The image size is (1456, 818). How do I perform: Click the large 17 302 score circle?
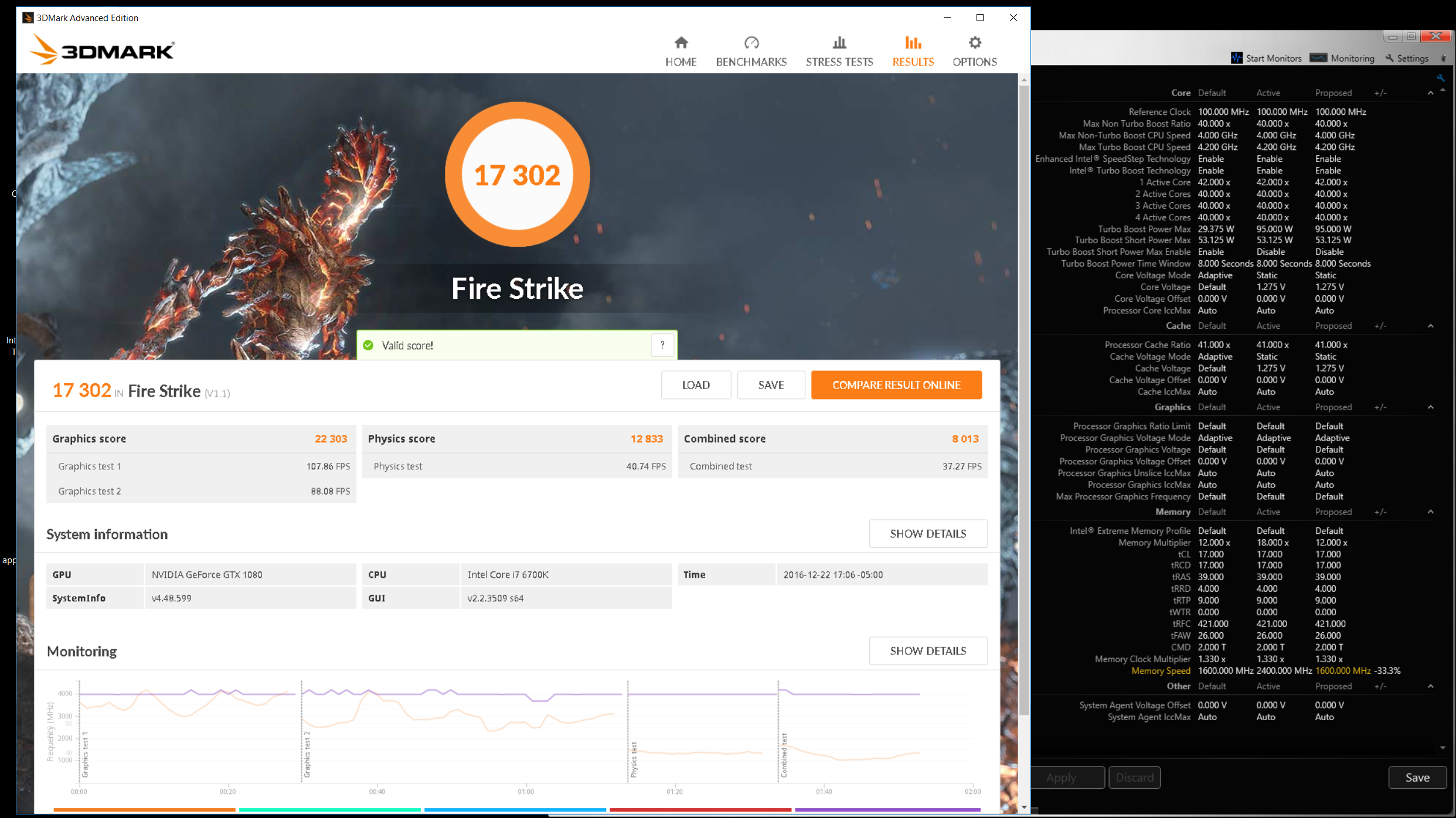click(517, 175)
